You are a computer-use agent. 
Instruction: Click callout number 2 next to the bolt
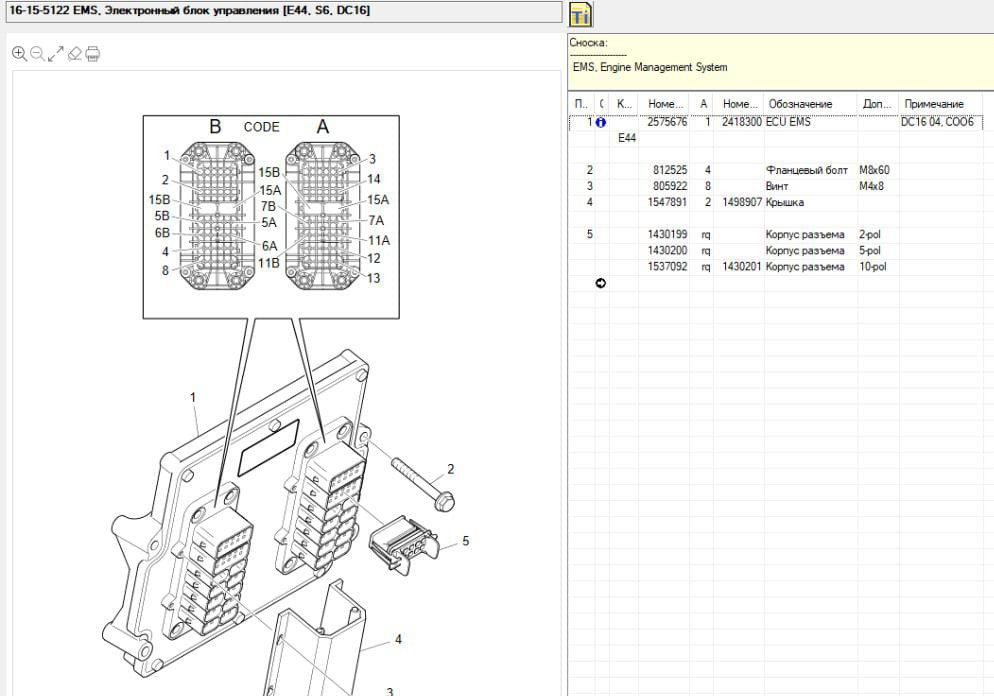coord(451,469)
